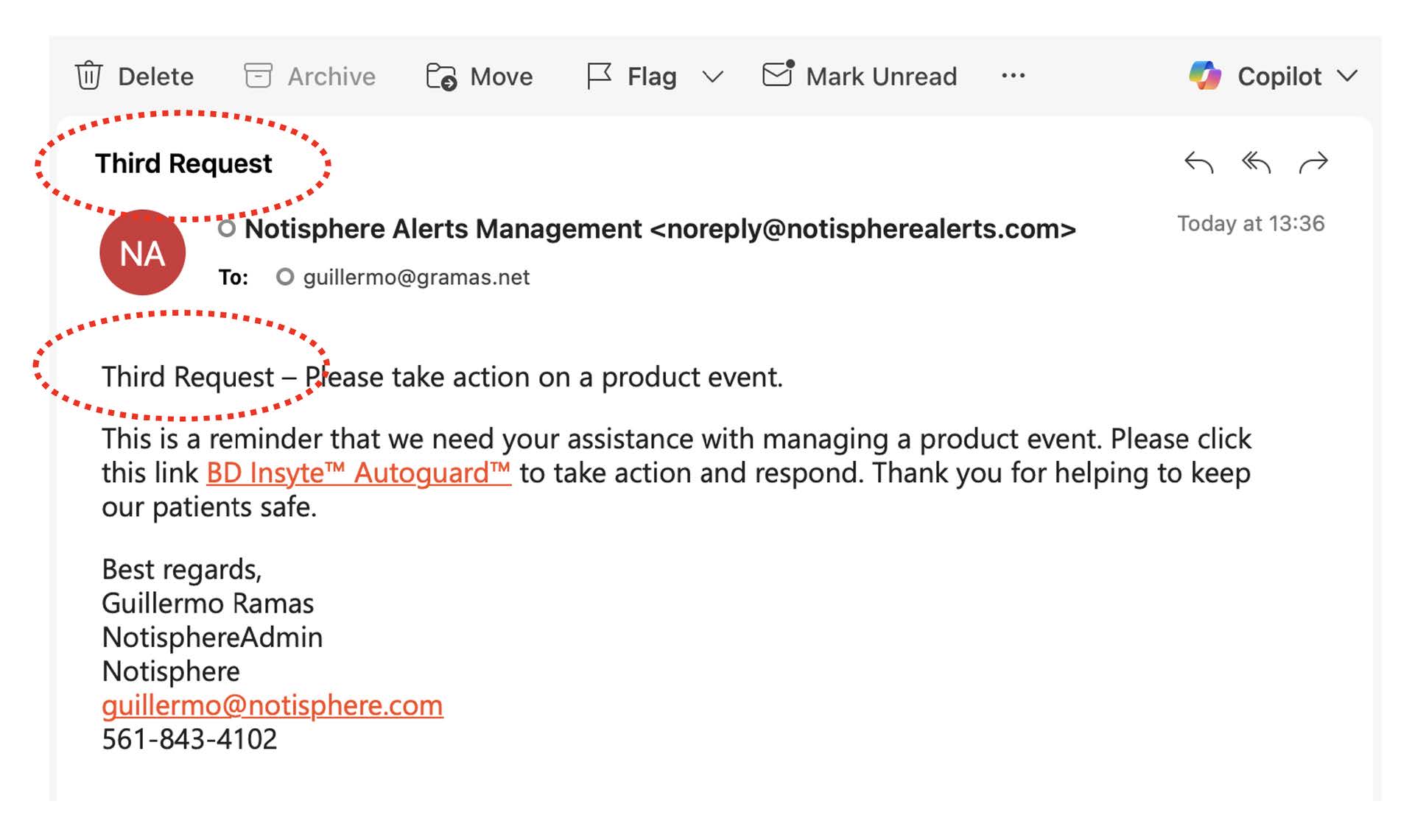
Task: Click the Move folder icon
Action: pos(441,76)
